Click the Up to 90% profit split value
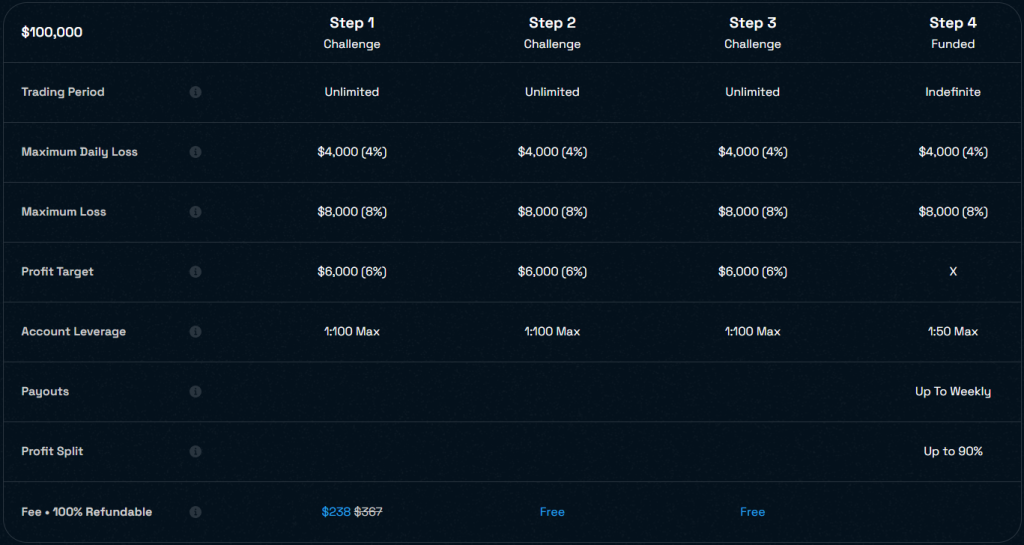The height and width of the screenshot is (545, 1024). (x=952, y=452)
